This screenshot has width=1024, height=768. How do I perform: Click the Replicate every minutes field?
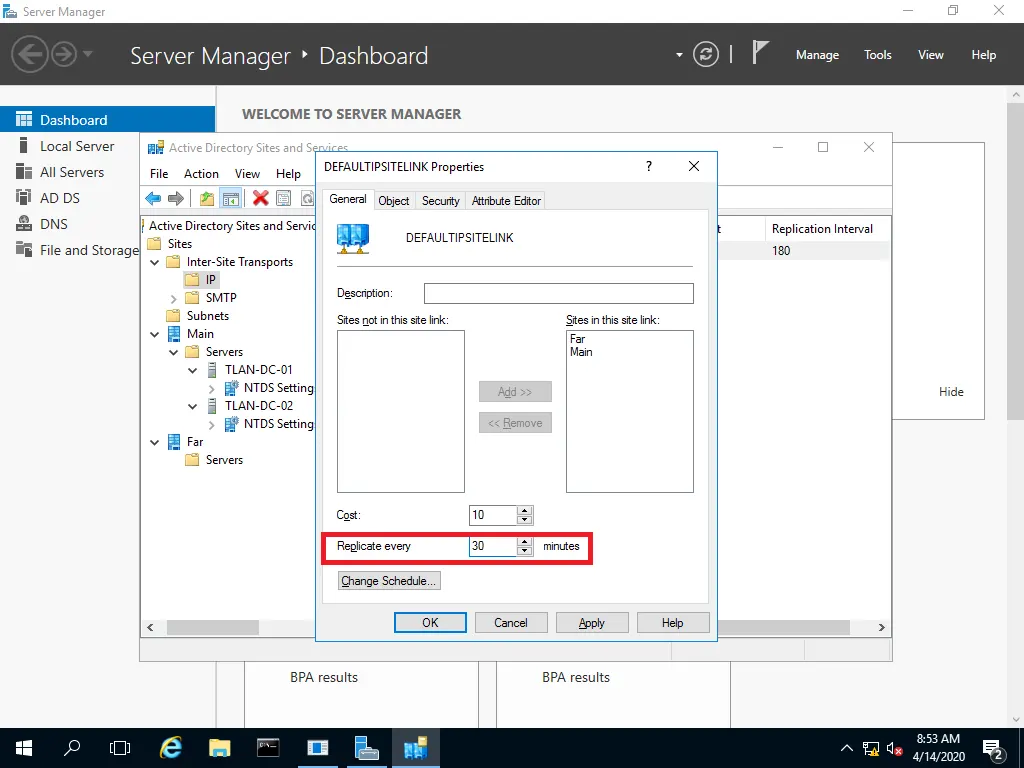tap(493, 546)
